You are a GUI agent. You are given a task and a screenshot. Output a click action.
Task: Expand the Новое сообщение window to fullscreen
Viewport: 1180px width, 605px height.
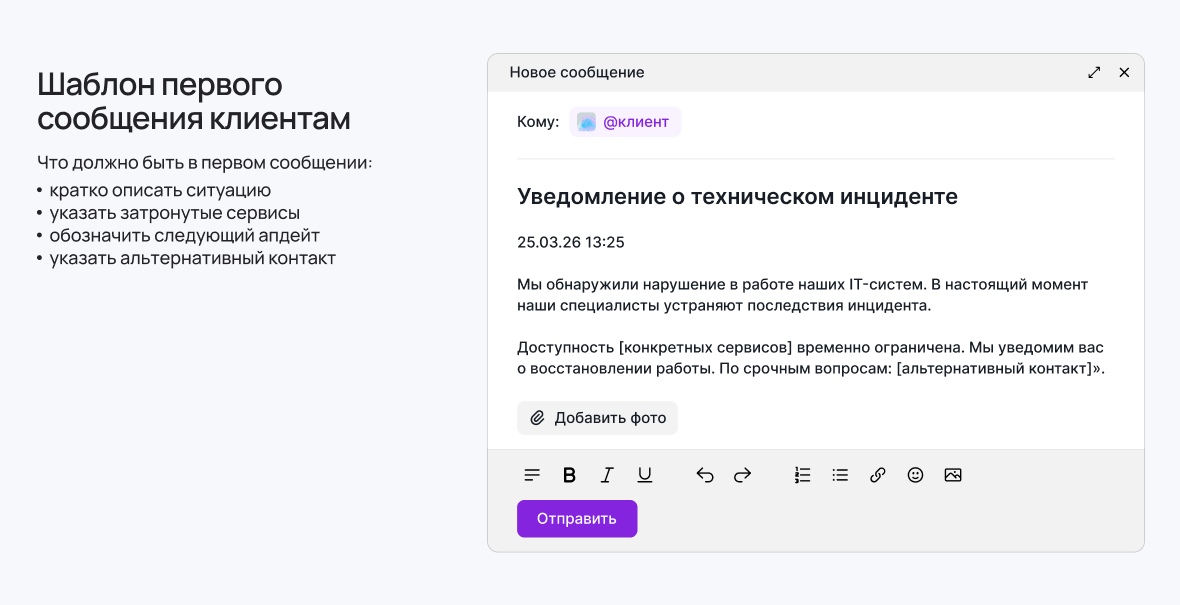pyautogui.click(x=1094, y=73)
